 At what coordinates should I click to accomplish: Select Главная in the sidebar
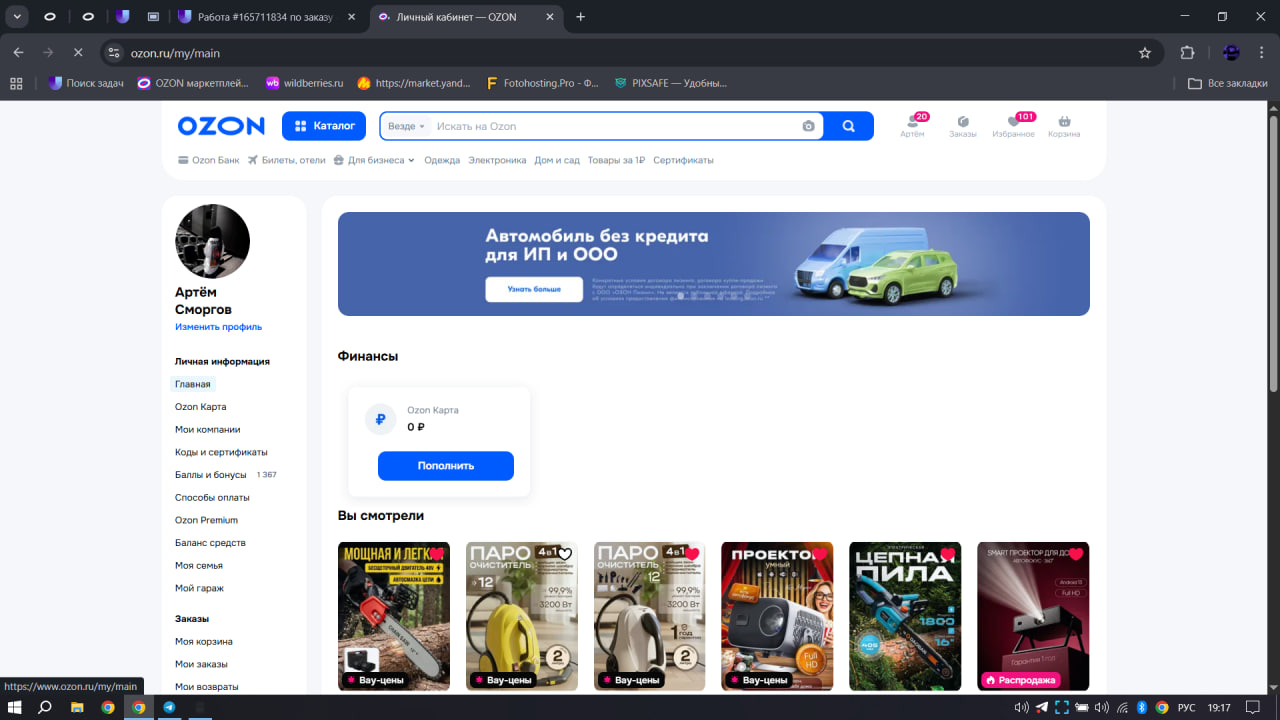193,384
